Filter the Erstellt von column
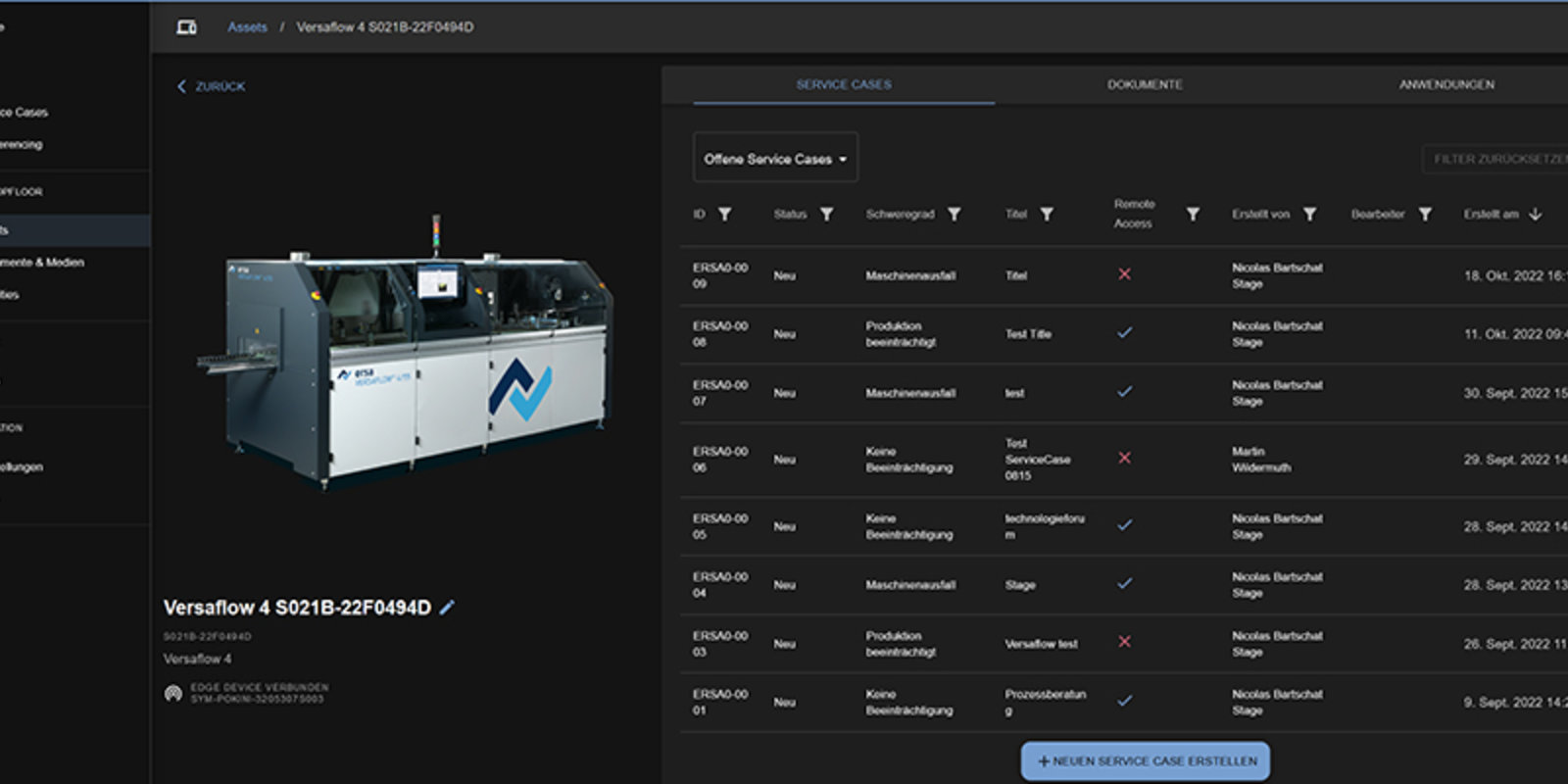The width and height of the screenshot is (1568, 784). (1309, 214)
